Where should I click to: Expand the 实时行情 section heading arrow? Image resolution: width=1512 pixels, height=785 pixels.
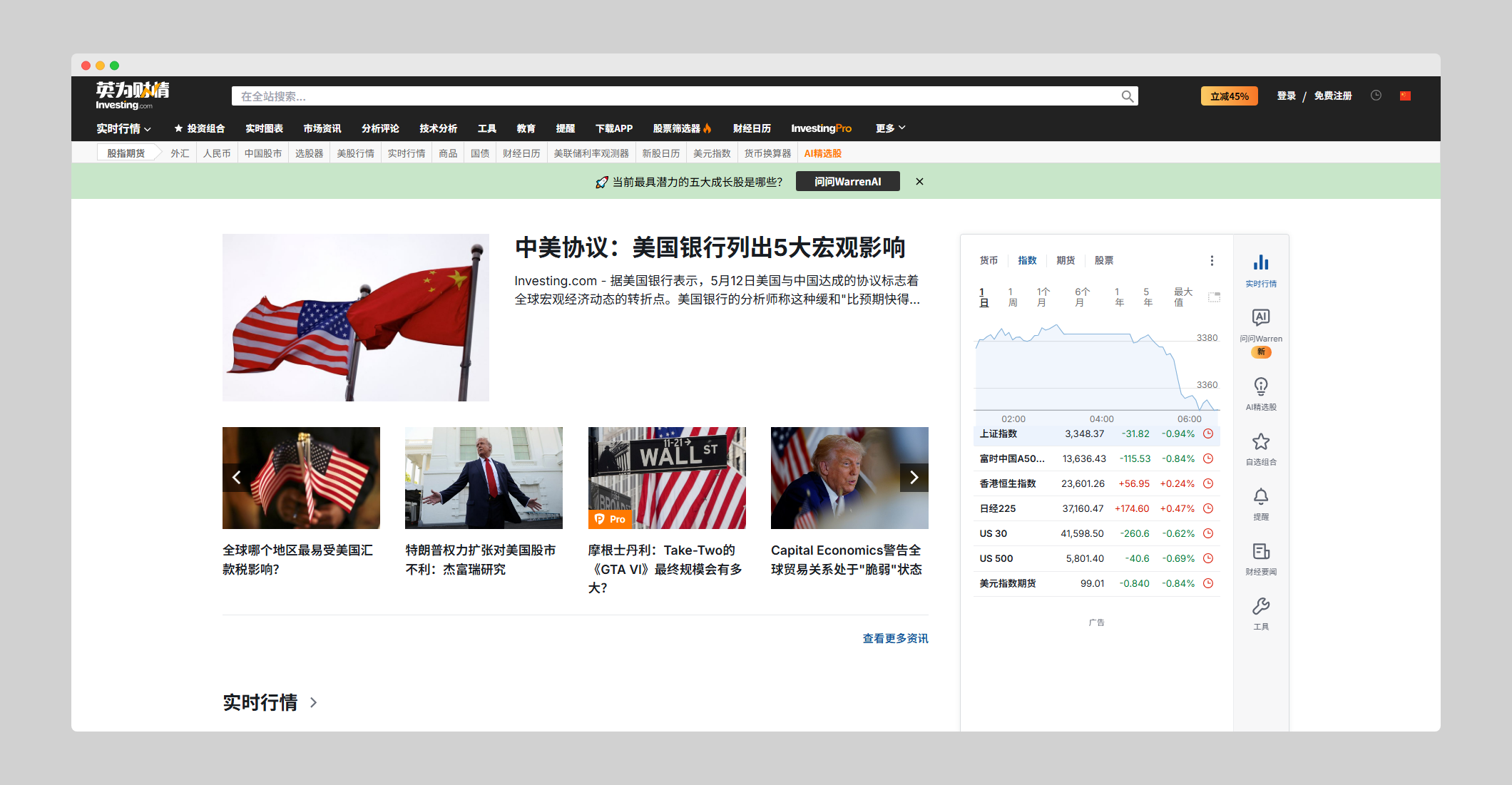[313, 702]
